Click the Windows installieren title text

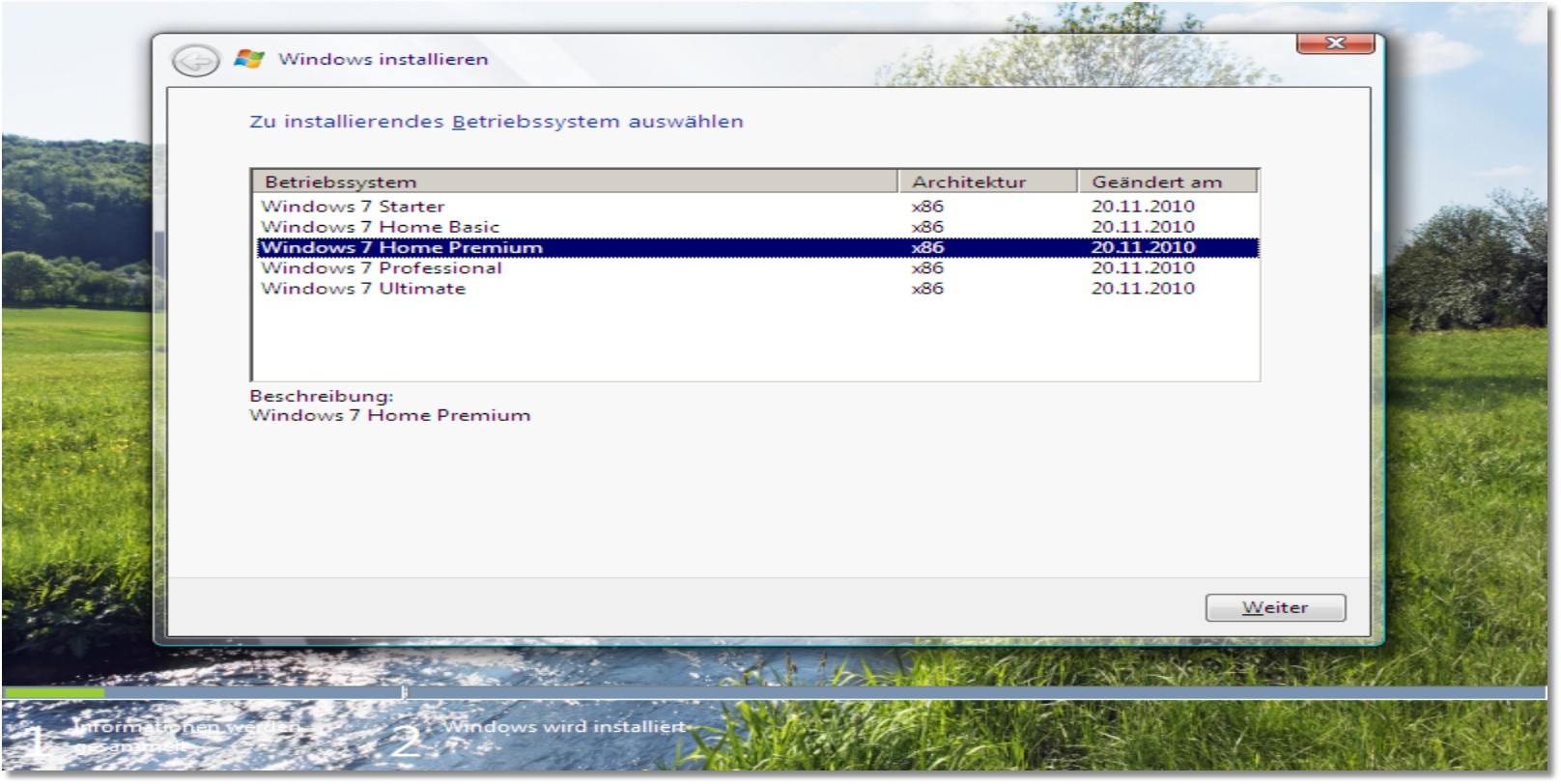[383, 59]
